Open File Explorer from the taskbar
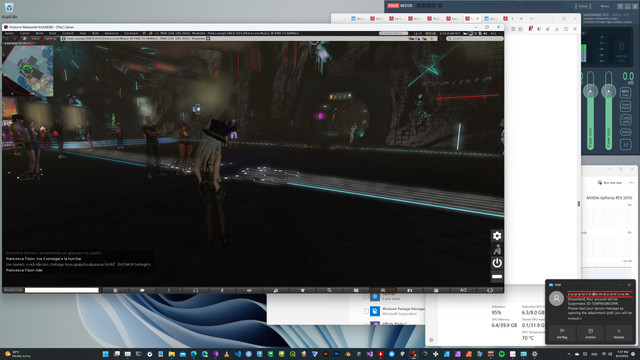The width and height of the screenshot is (640, 360). 171,354
